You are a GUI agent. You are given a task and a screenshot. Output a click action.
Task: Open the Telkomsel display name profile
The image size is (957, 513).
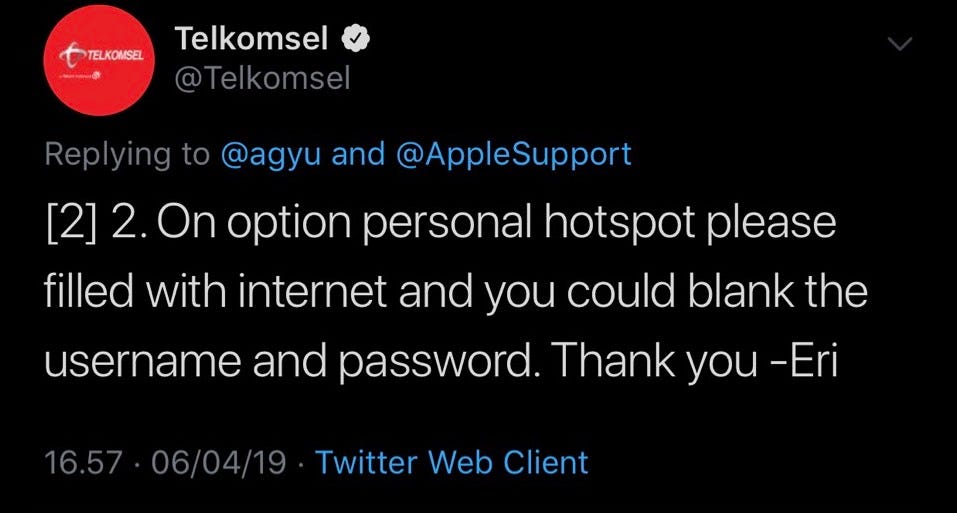(x=251, y=38)
